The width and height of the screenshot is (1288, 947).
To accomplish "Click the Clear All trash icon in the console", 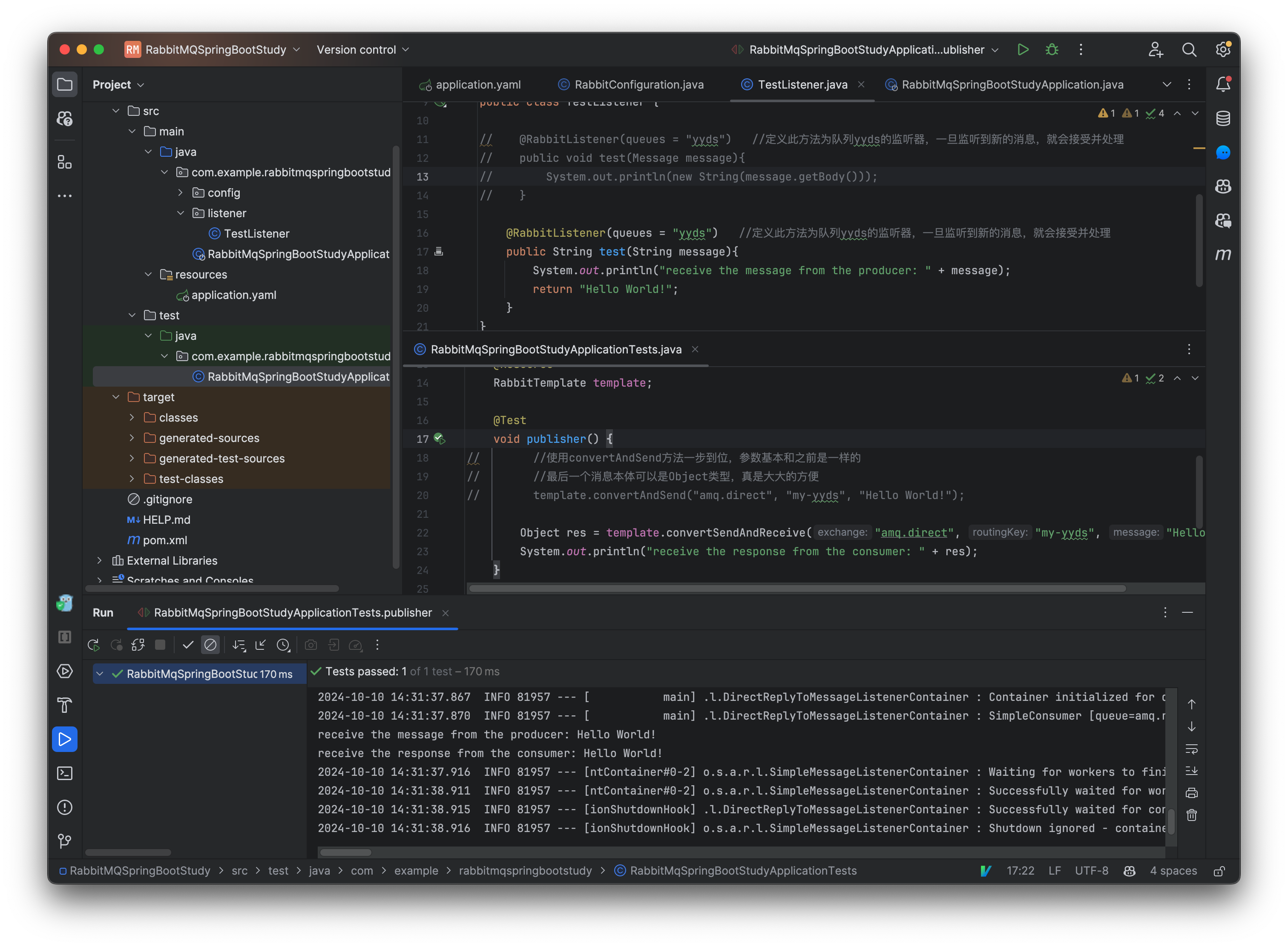I will click(1192, 815).
